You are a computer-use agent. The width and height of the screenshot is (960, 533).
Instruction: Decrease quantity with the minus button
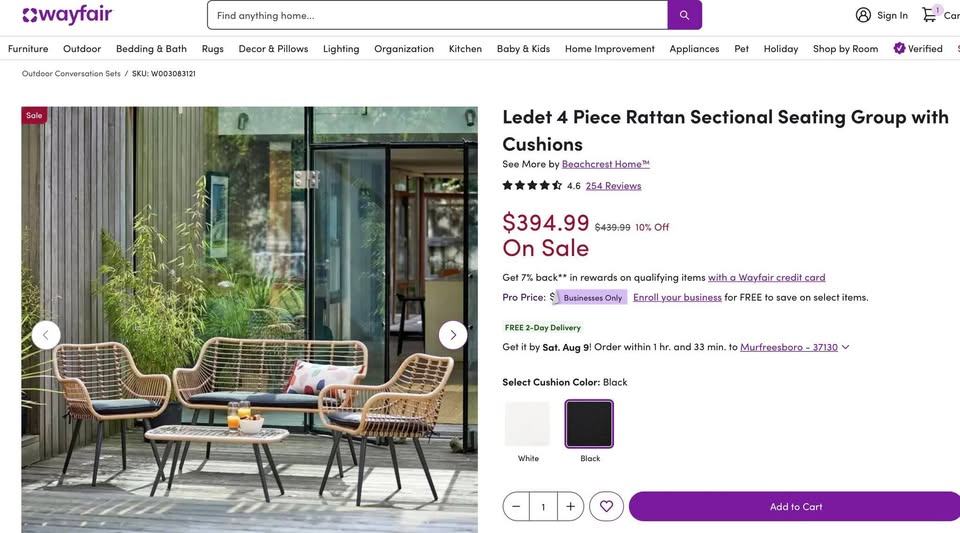pos(516,507)
